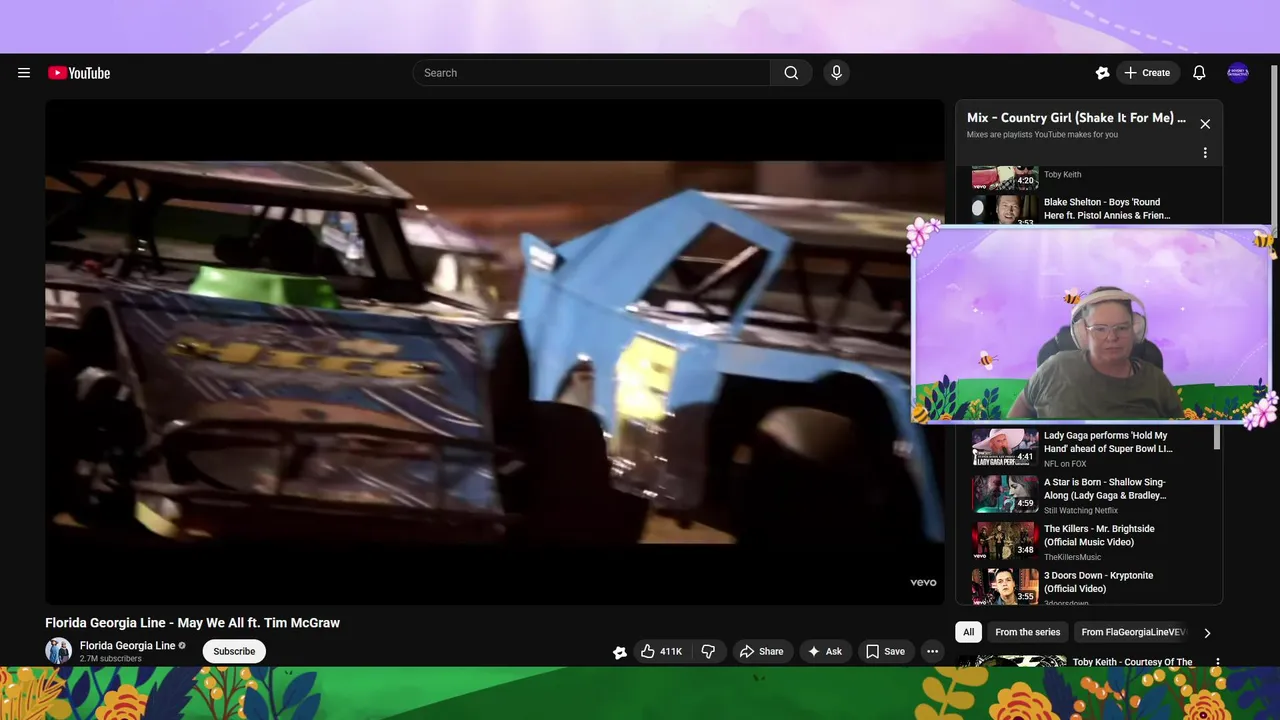
Task: Subscribe to Florida Georgia Line
Action: (234, 651)
